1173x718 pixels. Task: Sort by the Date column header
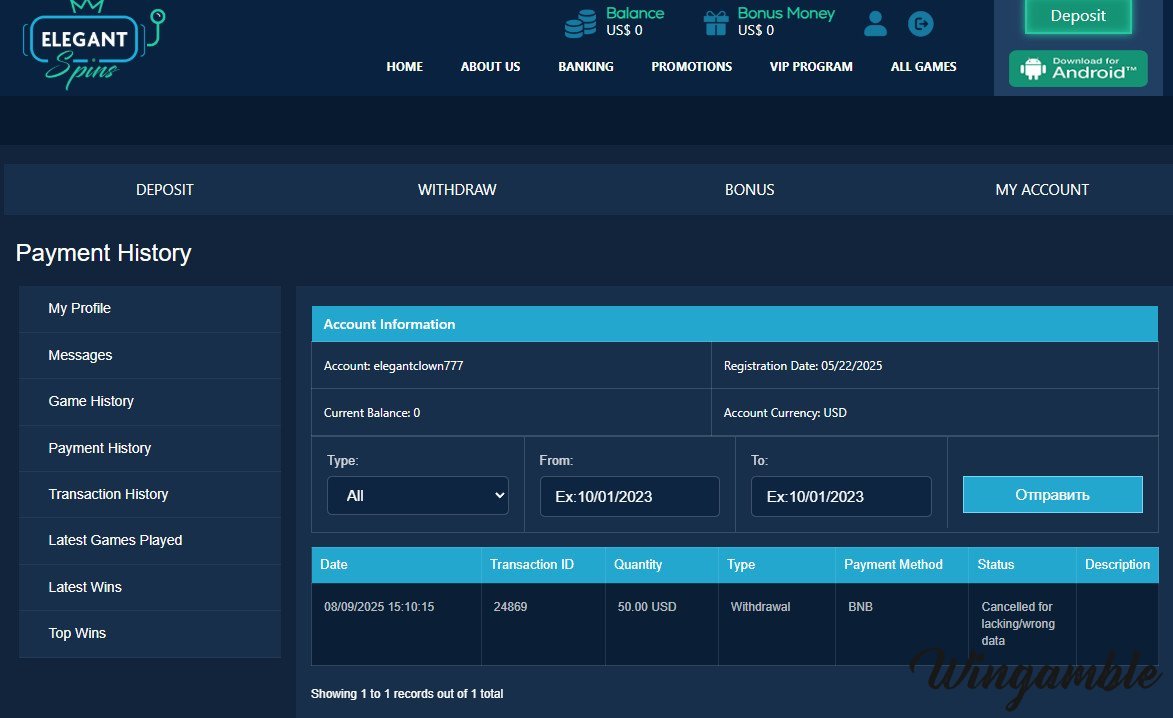[334, 565]
